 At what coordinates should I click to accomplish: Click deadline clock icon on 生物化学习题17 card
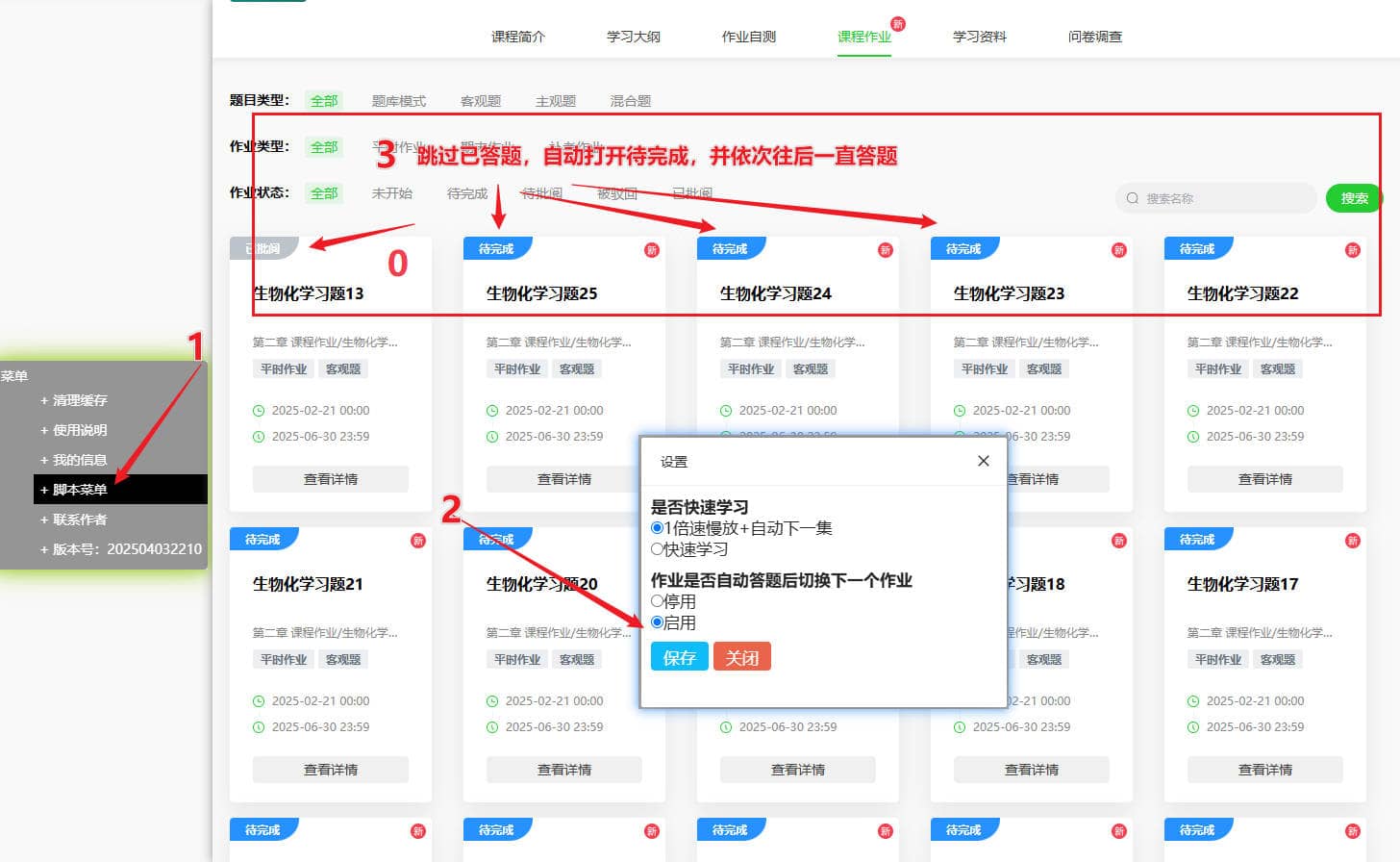(1193, 727)
